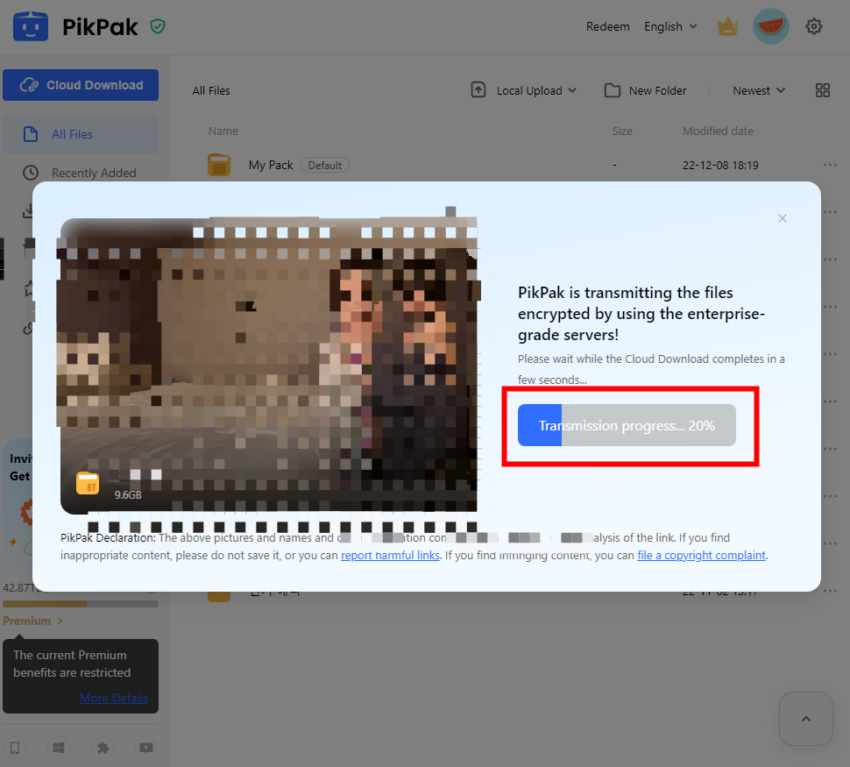
Task: Open the Local Upload dropdown
Action: pyautogui.click(x=523, y=90)
